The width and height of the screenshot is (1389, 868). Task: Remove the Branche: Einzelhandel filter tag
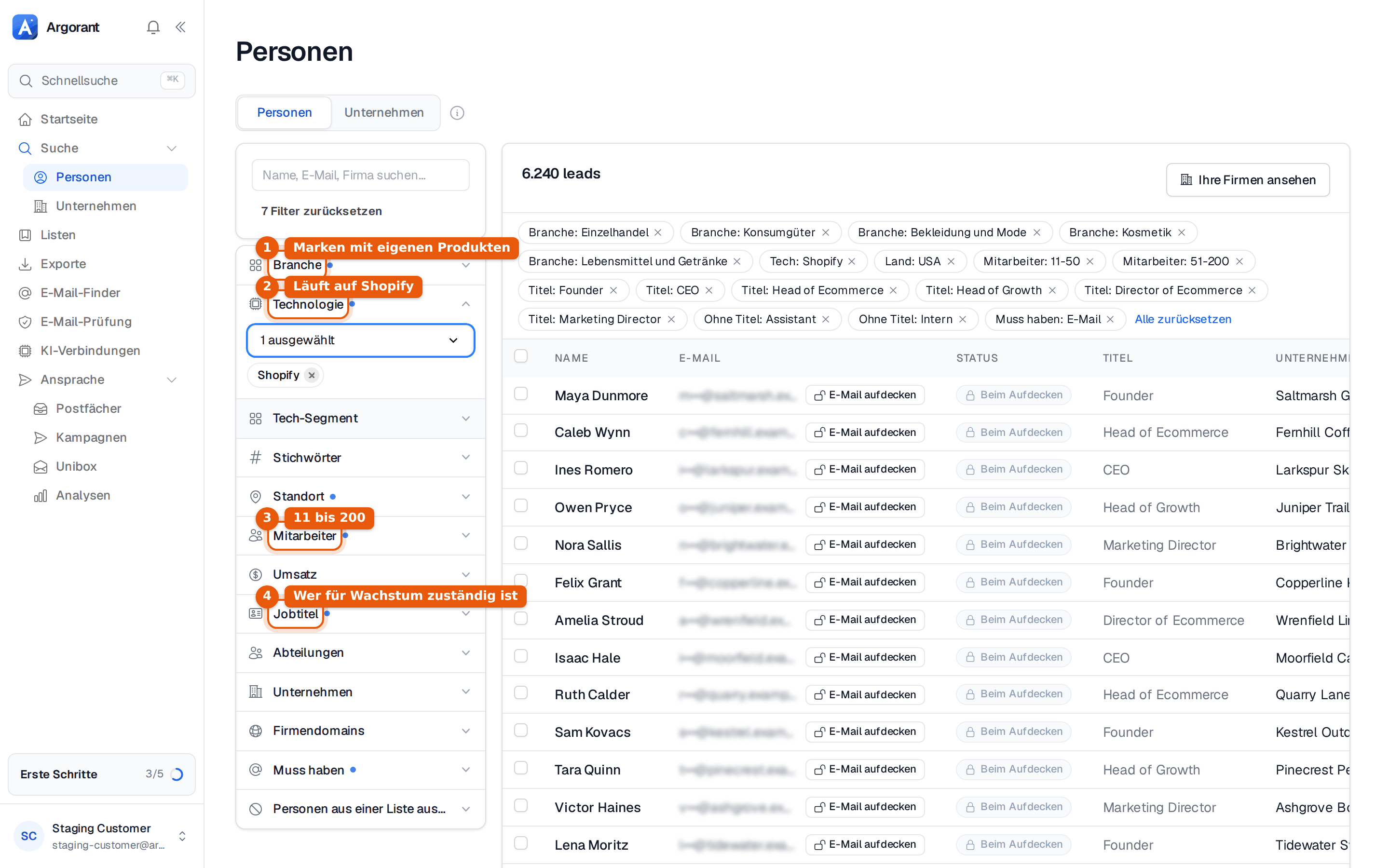click(658, 232)
